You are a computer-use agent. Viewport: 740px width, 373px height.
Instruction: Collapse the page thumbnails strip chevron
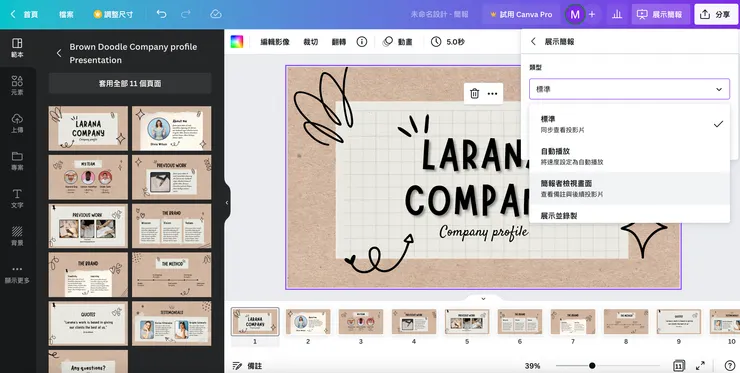coord(483,298)
